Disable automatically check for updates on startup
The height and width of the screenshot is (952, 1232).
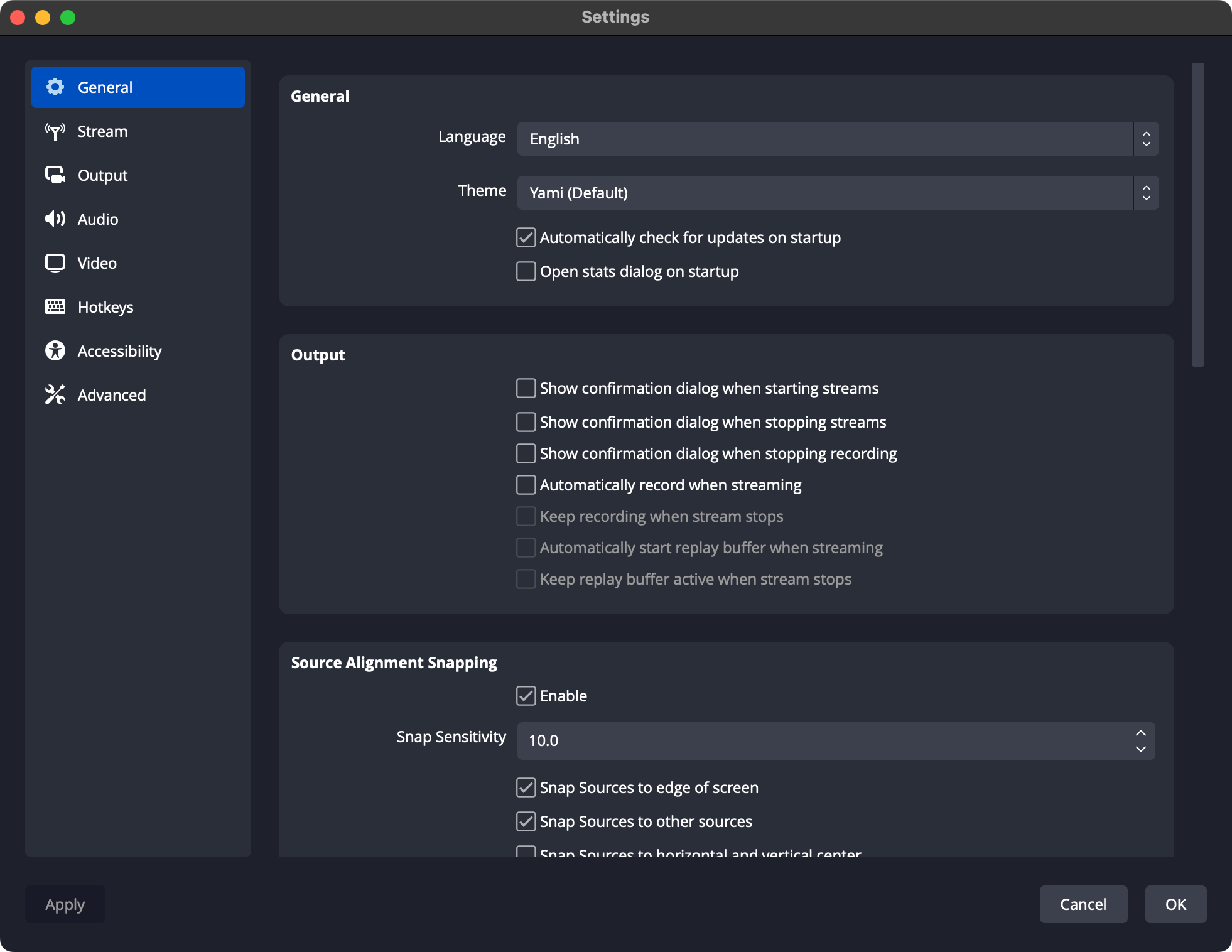point(526,237)
